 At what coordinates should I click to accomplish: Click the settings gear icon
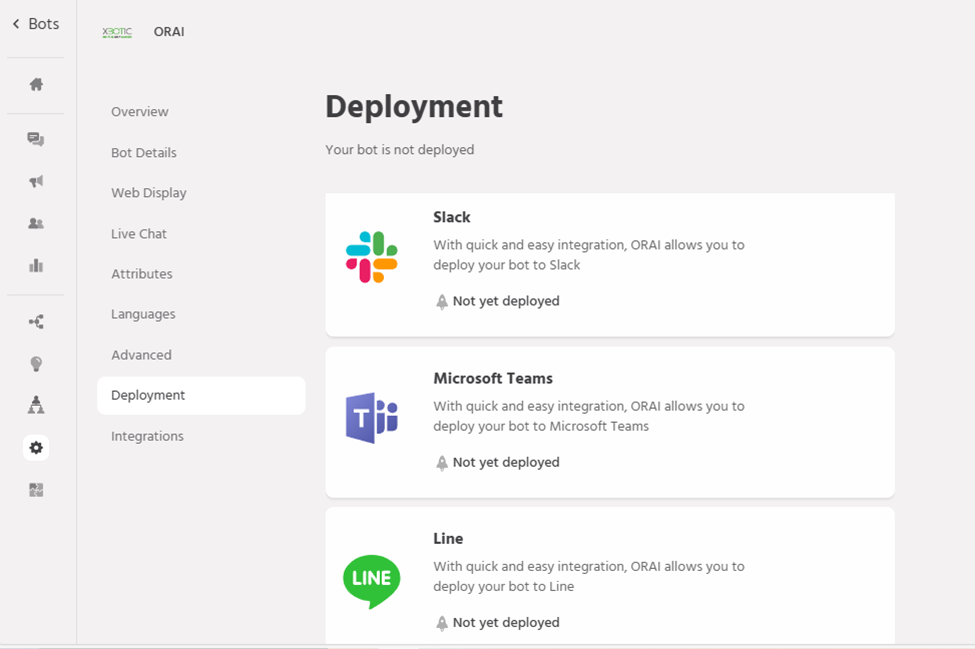36,448
